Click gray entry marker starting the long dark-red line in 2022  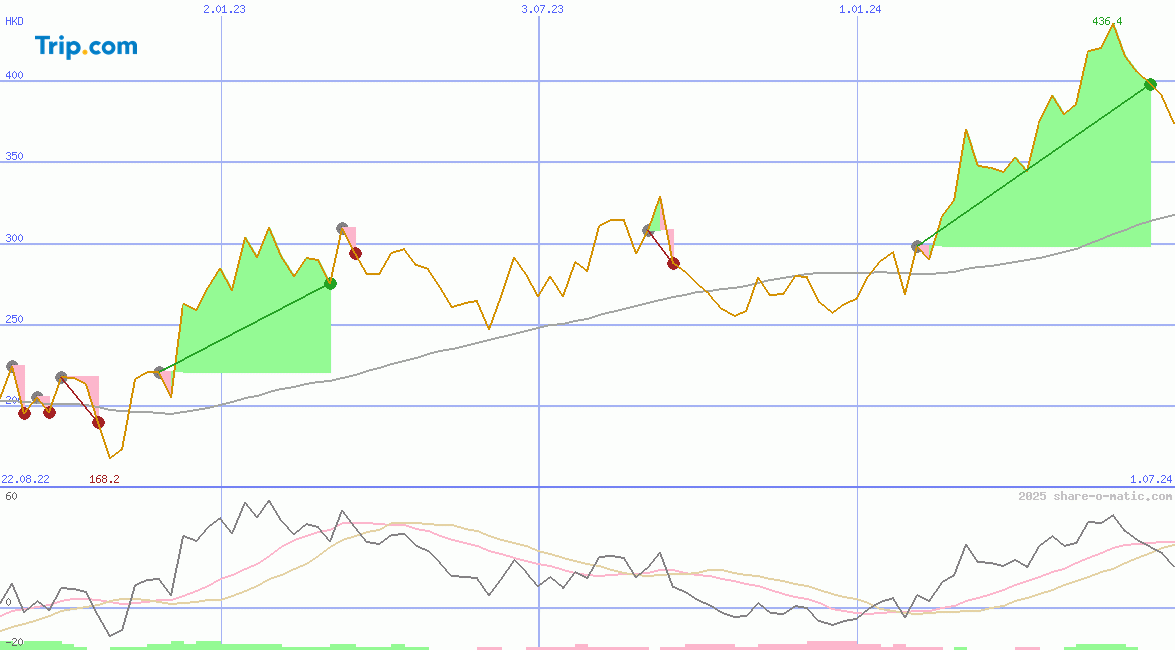(61, 377)
